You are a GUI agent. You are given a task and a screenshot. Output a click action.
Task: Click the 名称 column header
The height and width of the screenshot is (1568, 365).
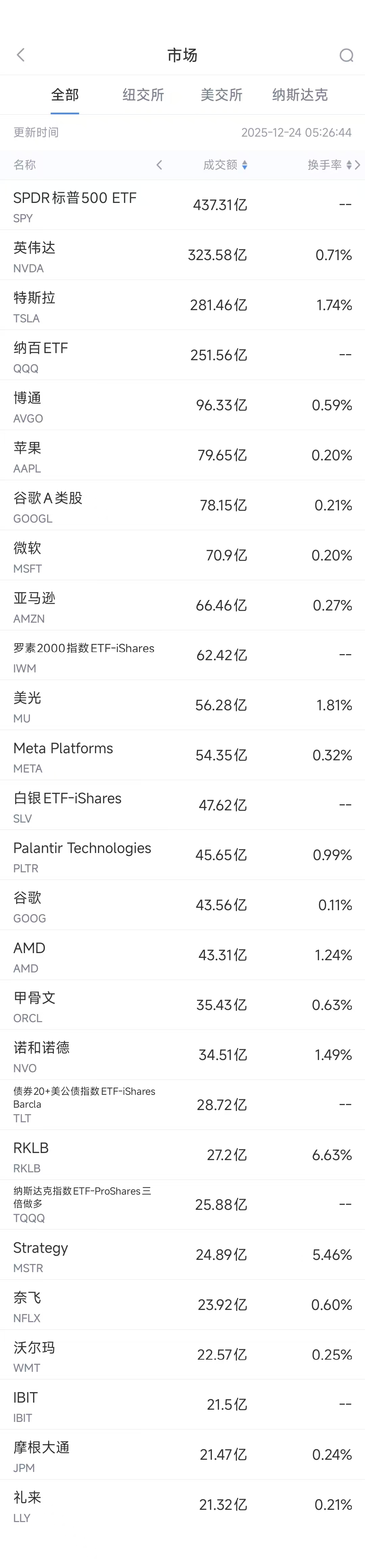(x=25, y=165)
